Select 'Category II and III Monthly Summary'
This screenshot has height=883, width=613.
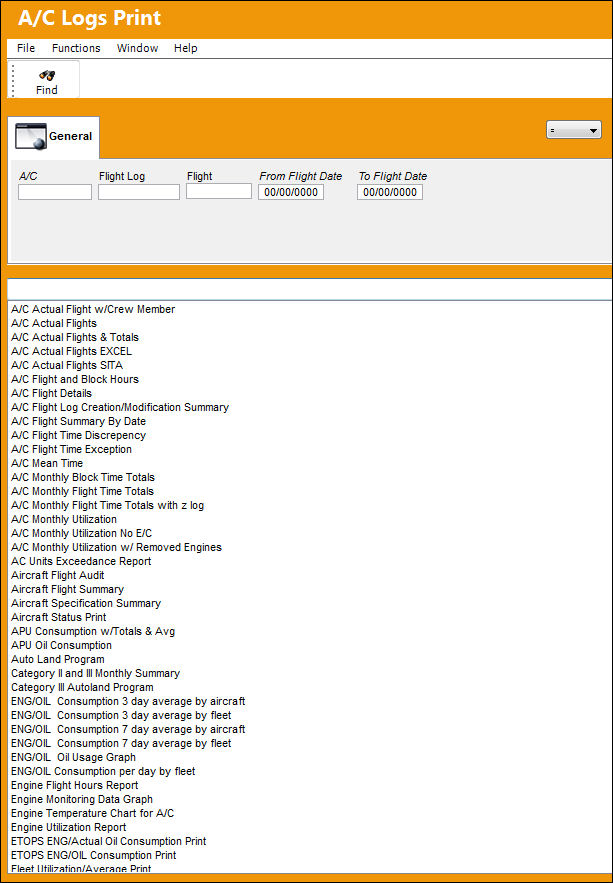pos(96,674)
